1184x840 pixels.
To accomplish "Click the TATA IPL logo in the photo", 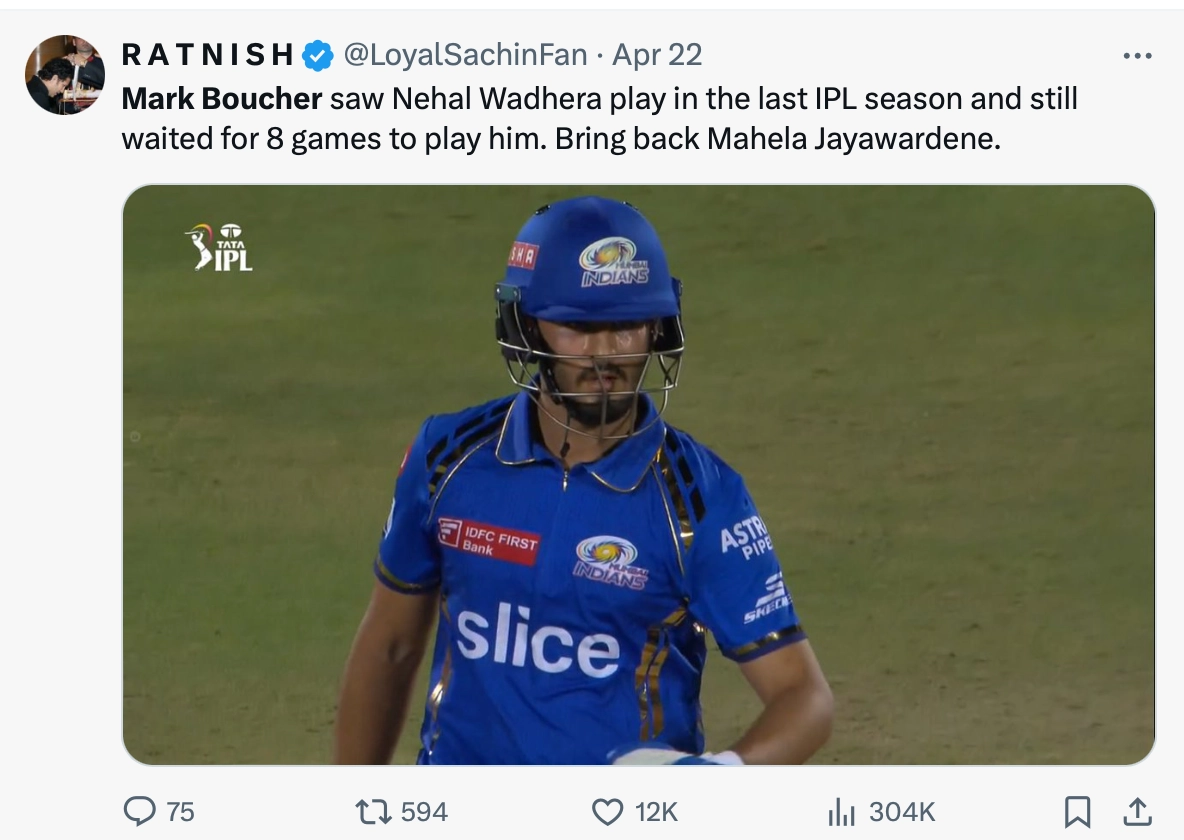I will 219,247.
